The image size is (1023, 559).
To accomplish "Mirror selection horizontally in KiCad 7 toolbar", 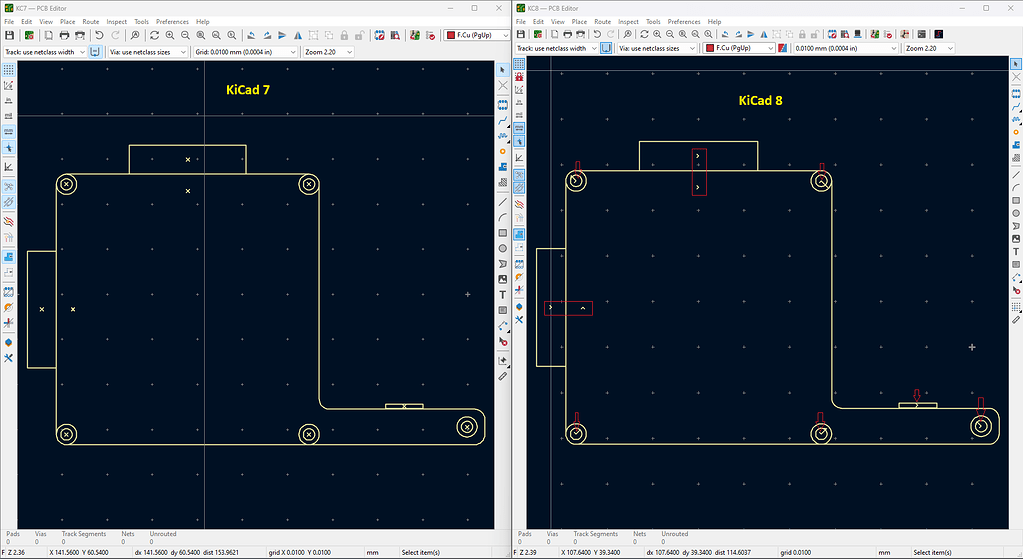I will click(298, 35).
